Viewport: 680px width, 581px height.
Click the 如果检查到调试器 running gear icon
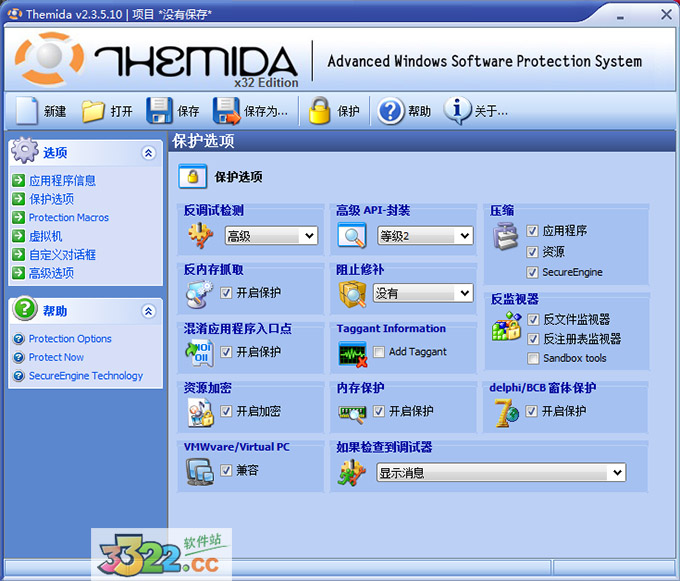[x=352, y=472]
